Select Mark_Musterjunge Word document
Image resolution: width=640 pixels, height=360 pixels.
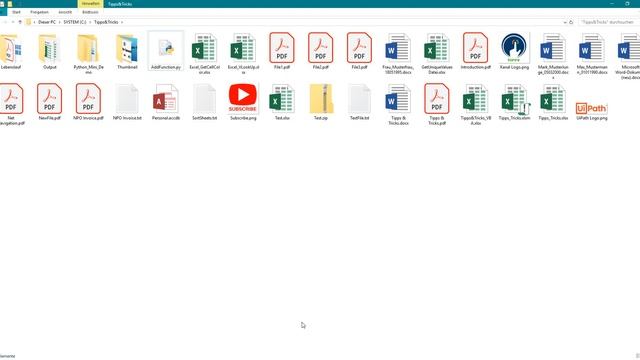pos(553,56)
